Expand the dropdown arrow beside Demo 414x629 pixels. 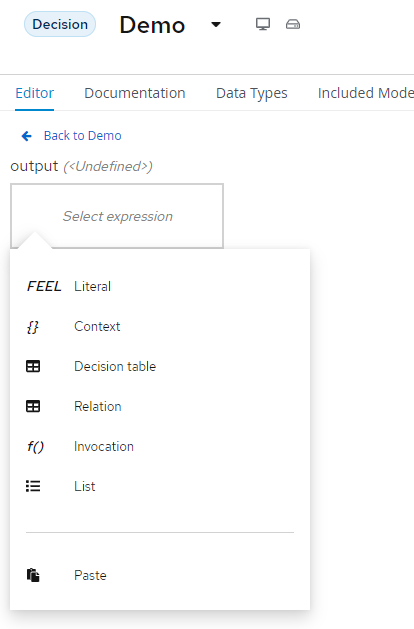(216, 25)
